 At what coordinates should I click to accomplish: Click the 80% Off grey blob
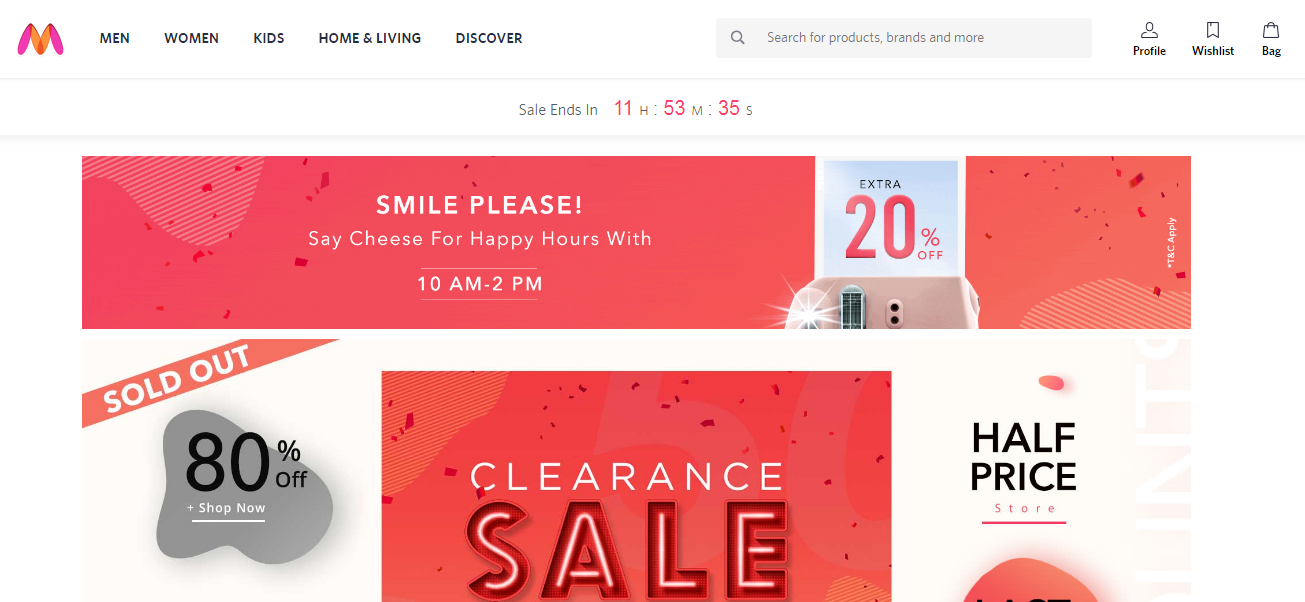[247, 485]
